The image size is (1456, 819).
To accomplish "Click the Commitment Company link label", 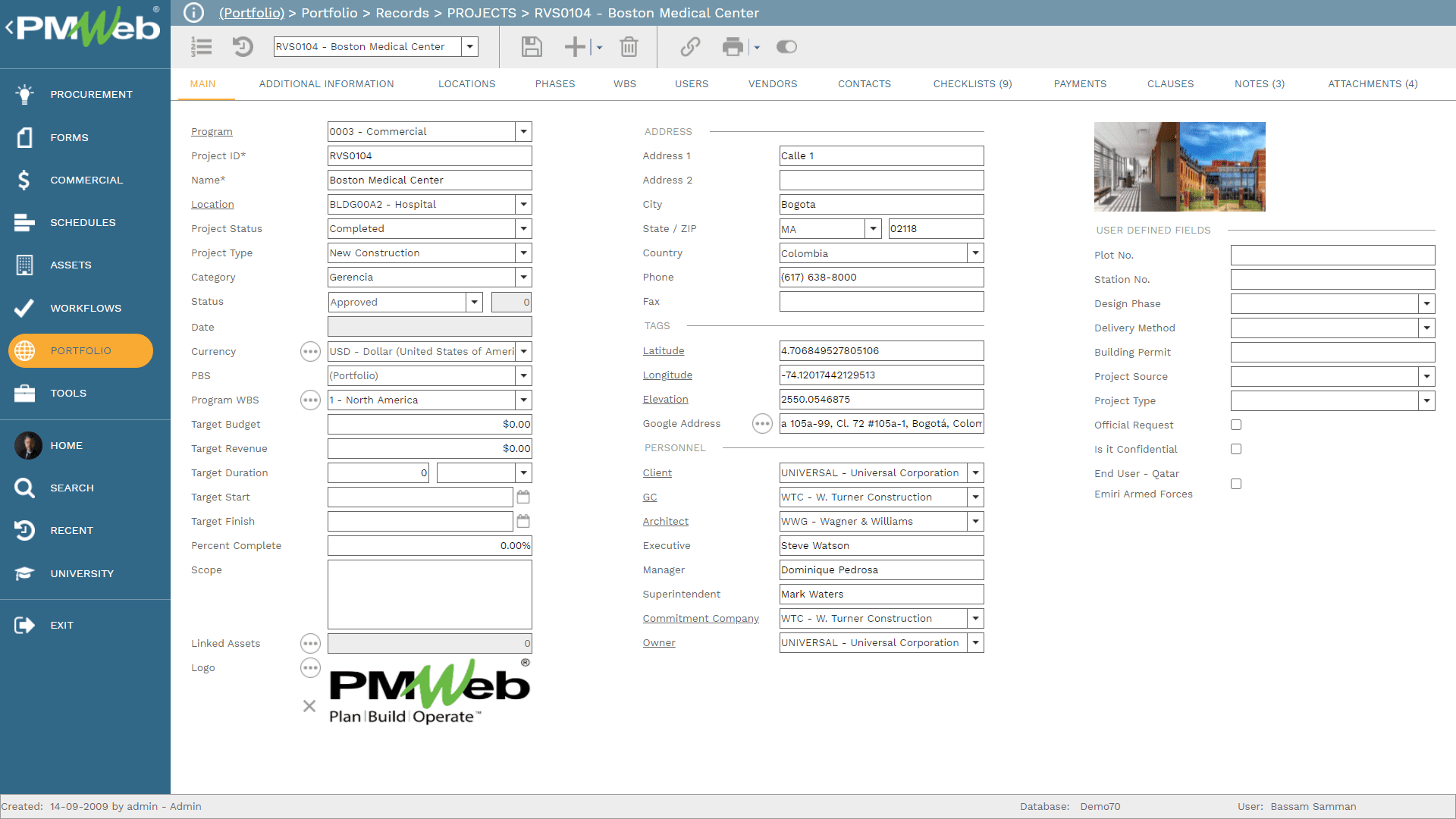I will (701, 618).
